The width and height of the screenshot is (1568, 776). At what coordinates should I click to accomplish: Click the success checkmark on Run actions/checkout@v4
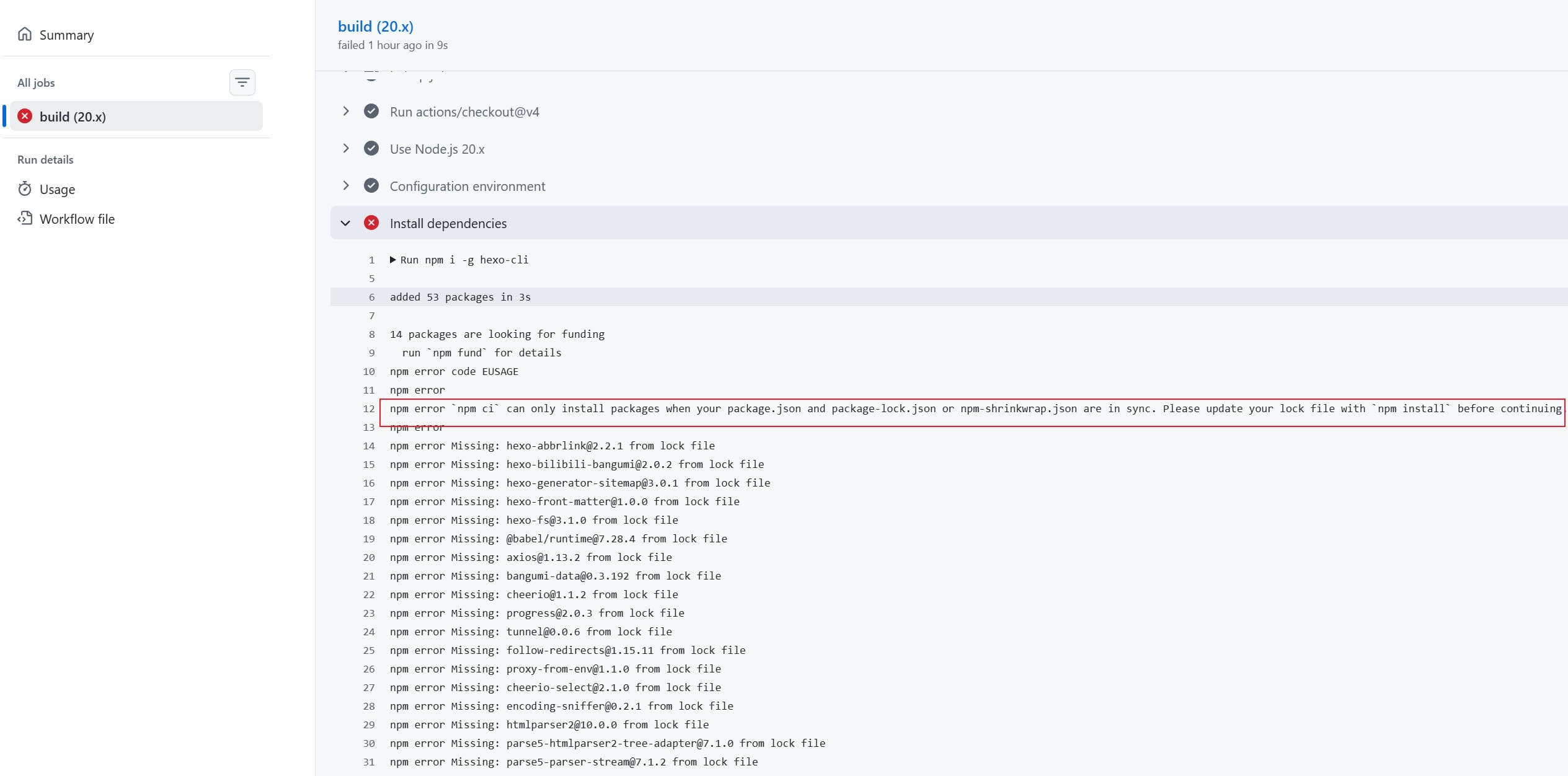pyautogui.click(x=371, y=112)
